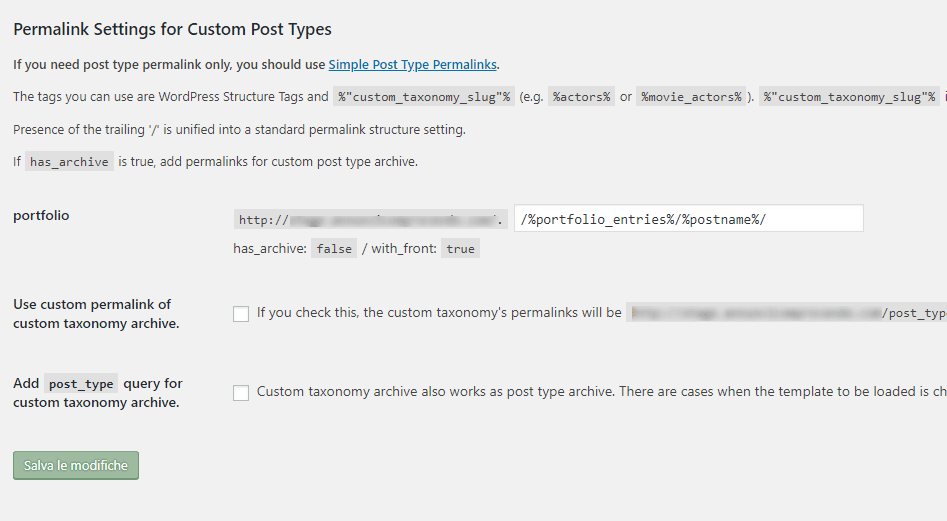Screen dimensions: 947x521
Task: Click the portfolio post type label
Action: coord(41,215)
